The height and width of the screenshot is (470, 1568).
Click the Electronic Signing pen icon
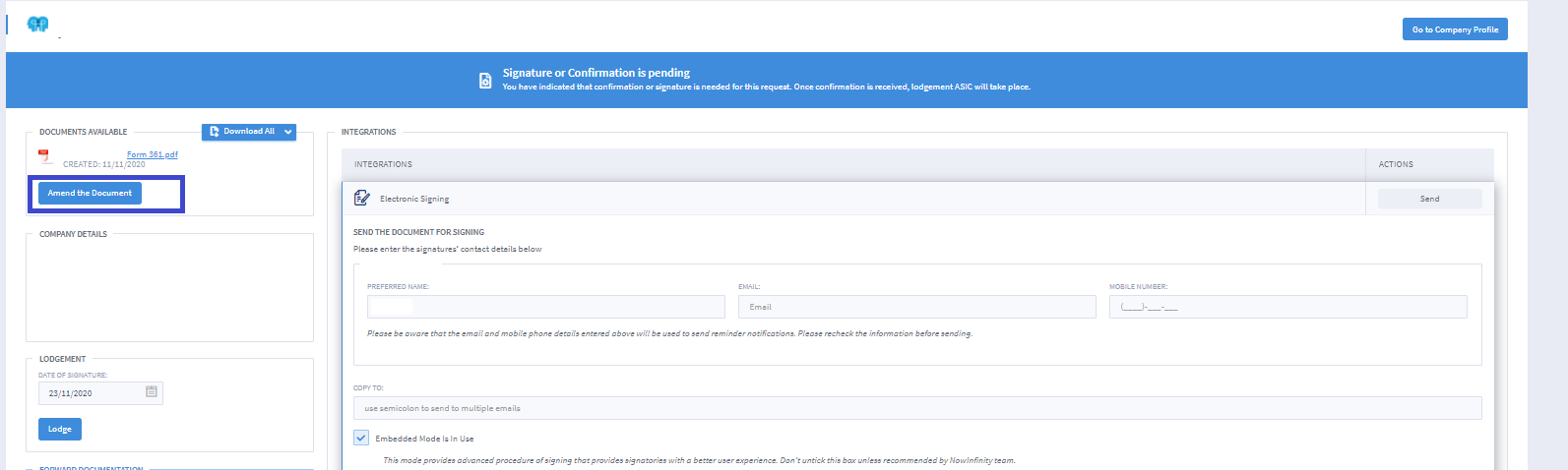tap(361, 199)
